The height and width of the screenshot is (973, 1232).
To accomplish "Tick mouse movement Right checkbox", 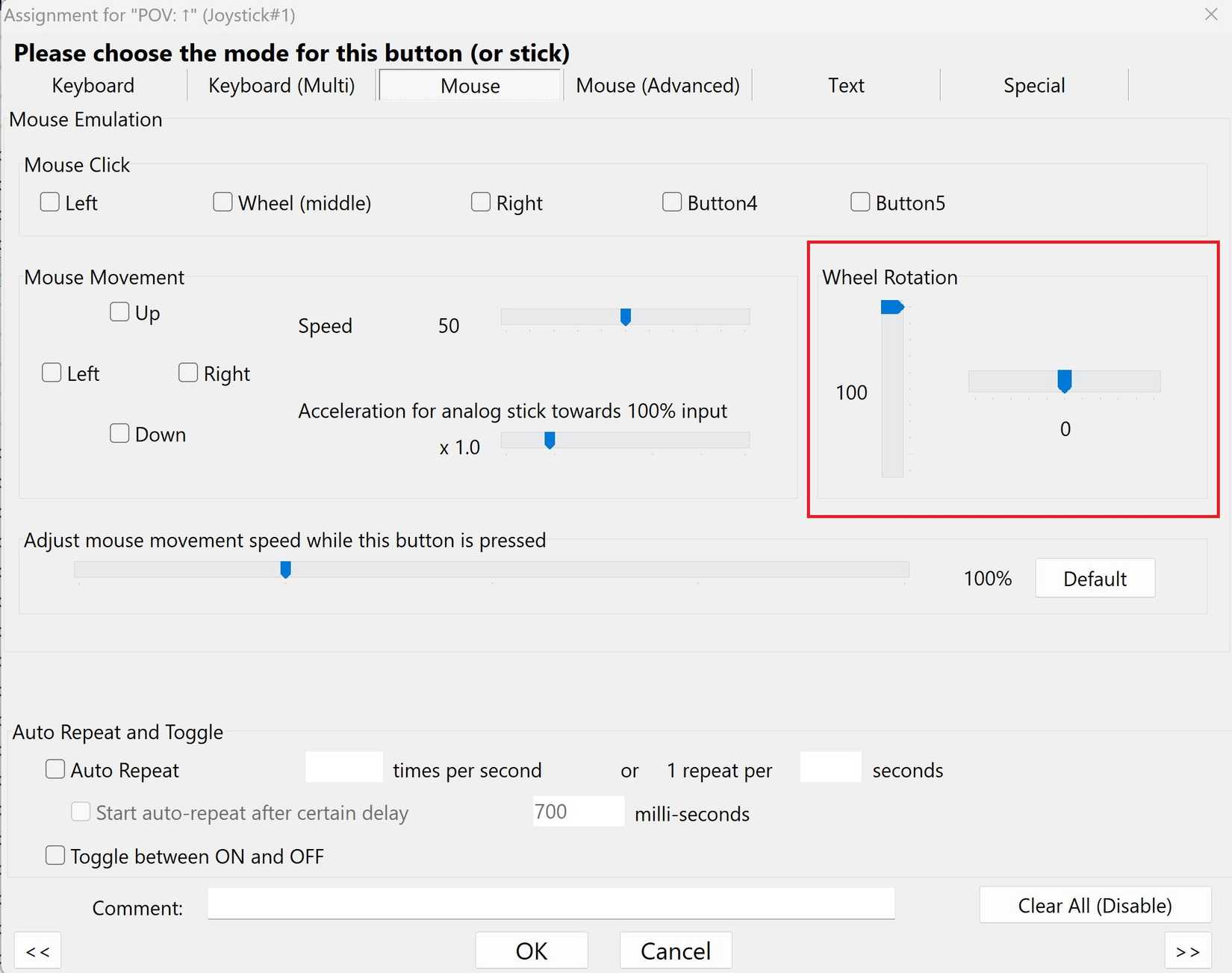I will 188,373.
